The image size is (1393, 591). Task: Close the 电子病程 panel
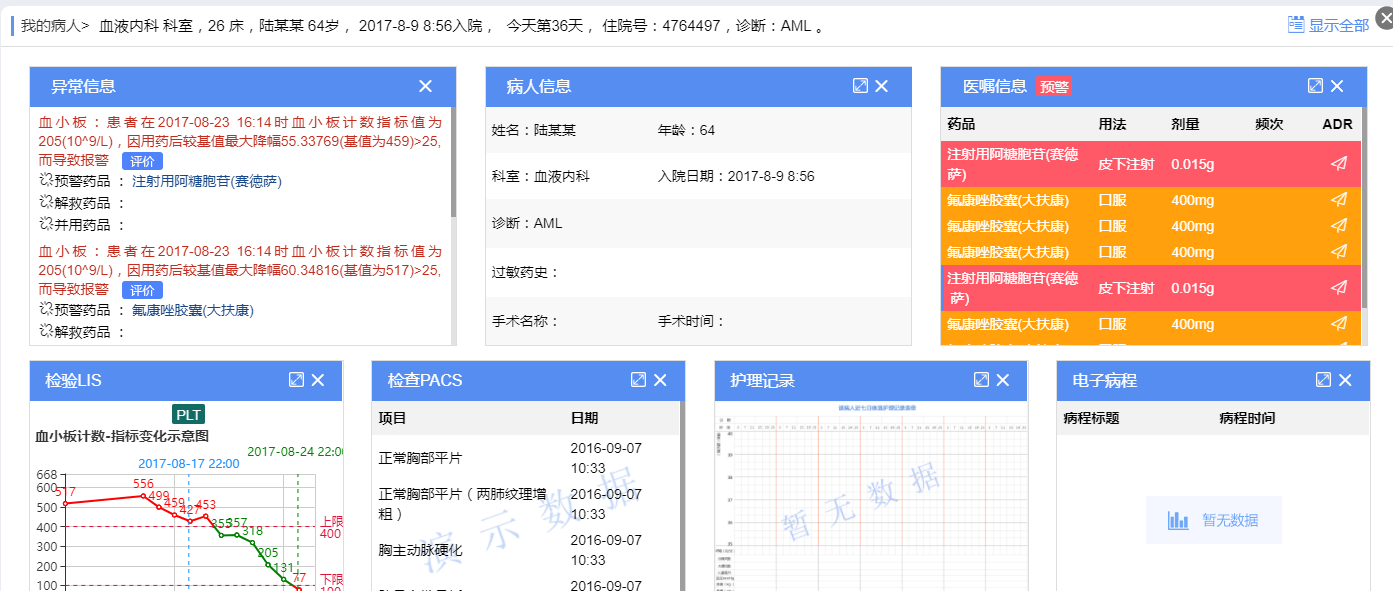click(x=1345, y=380)
